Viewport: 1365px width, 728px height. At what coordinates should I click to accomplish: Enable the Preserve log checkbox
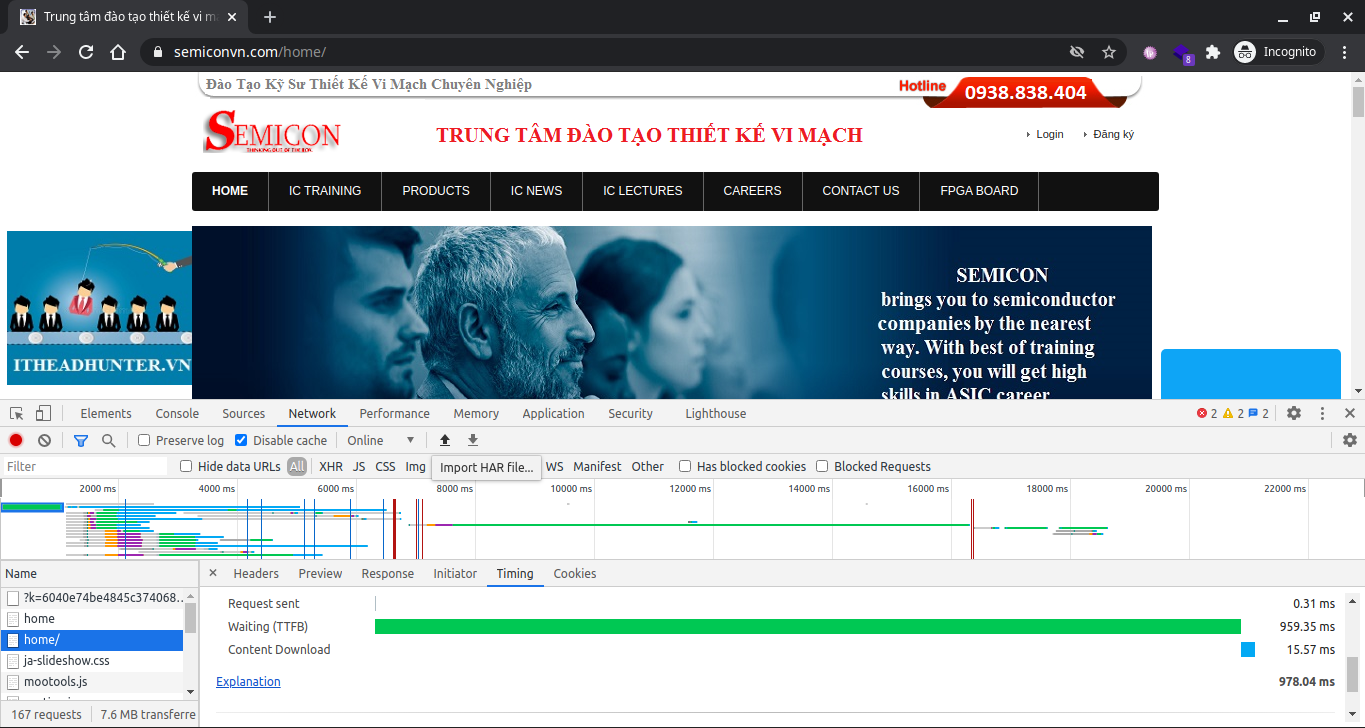(144, 440)
